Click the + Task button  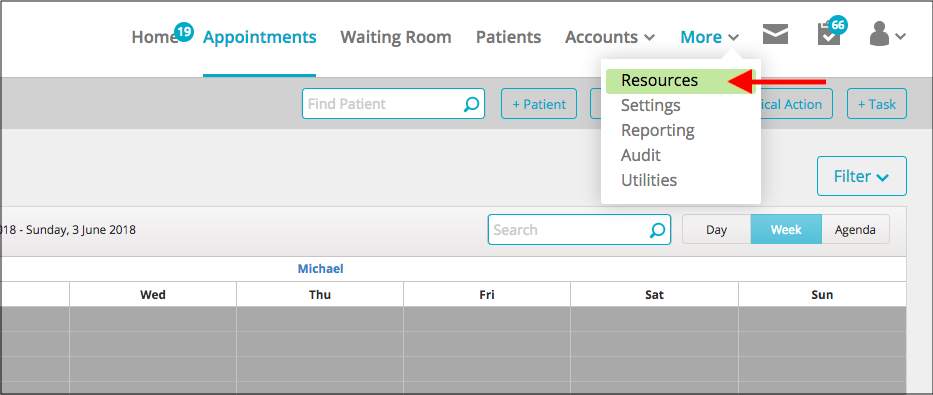pyautogui.click(x=876, y=104)
